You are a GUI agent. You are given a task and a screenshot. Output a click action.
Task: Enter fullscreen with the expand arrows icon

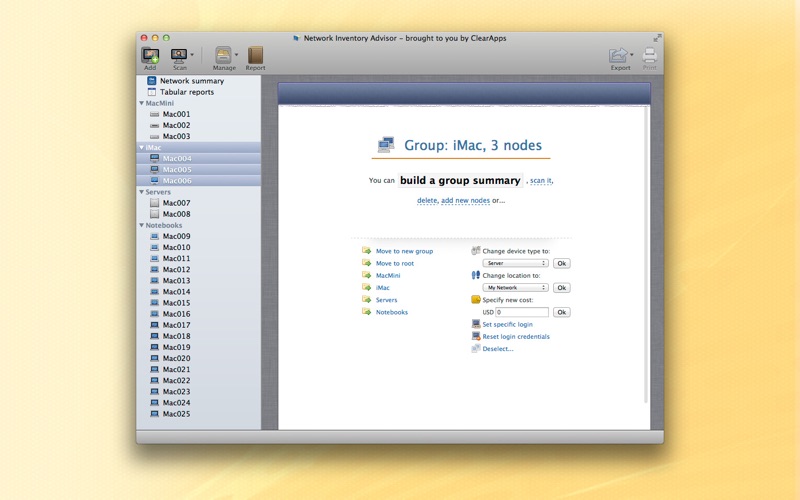657,38
